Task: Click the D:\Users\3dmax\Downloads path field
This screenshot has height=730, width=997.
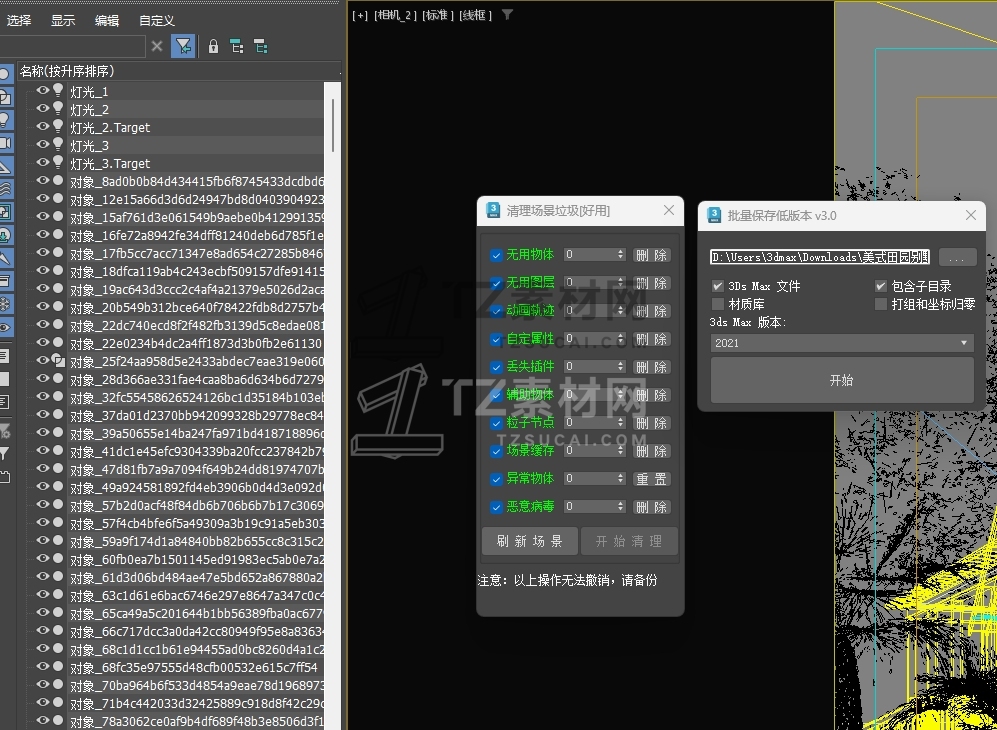Action: click(821, 257)
